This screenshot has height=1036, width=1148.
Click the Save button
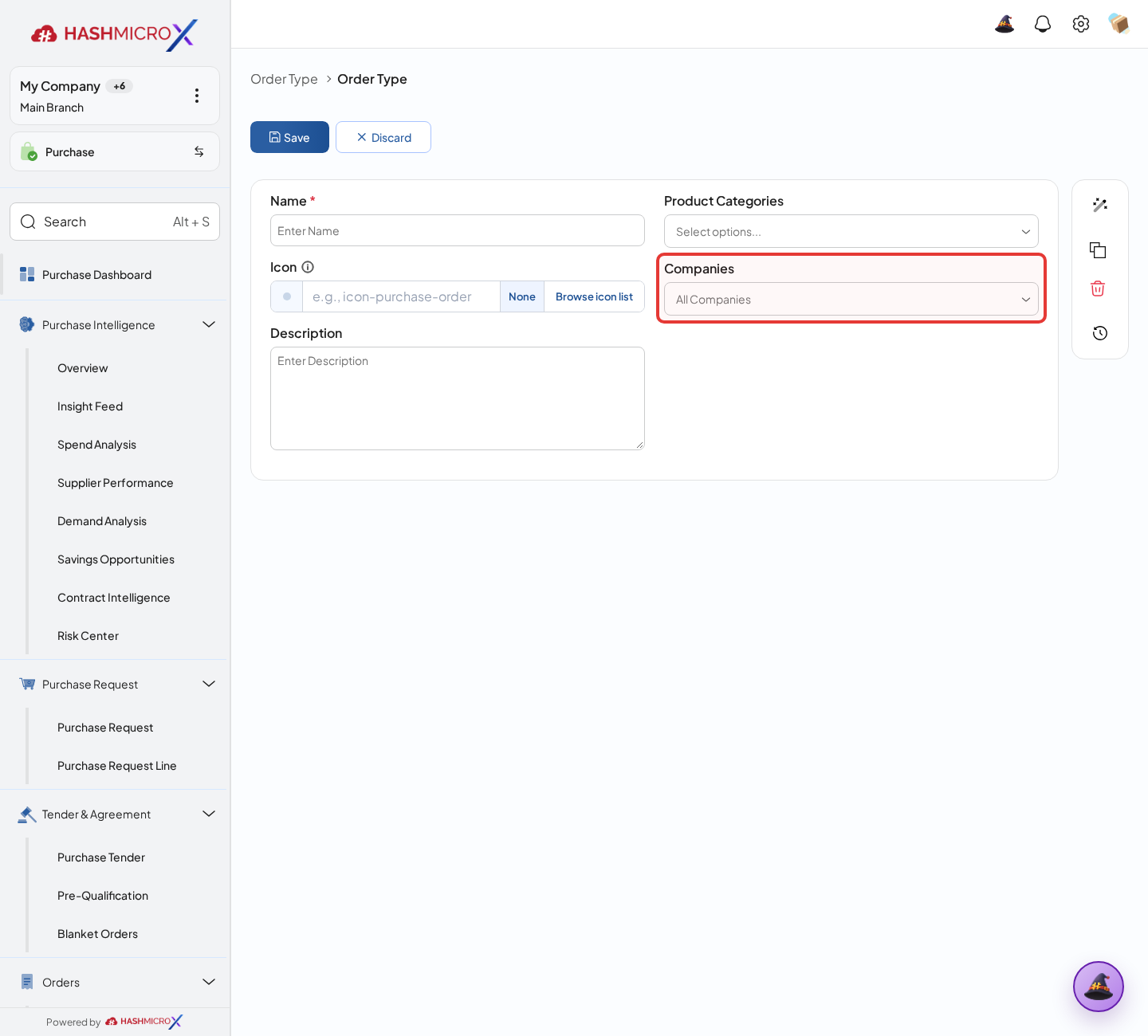[289, 137]
